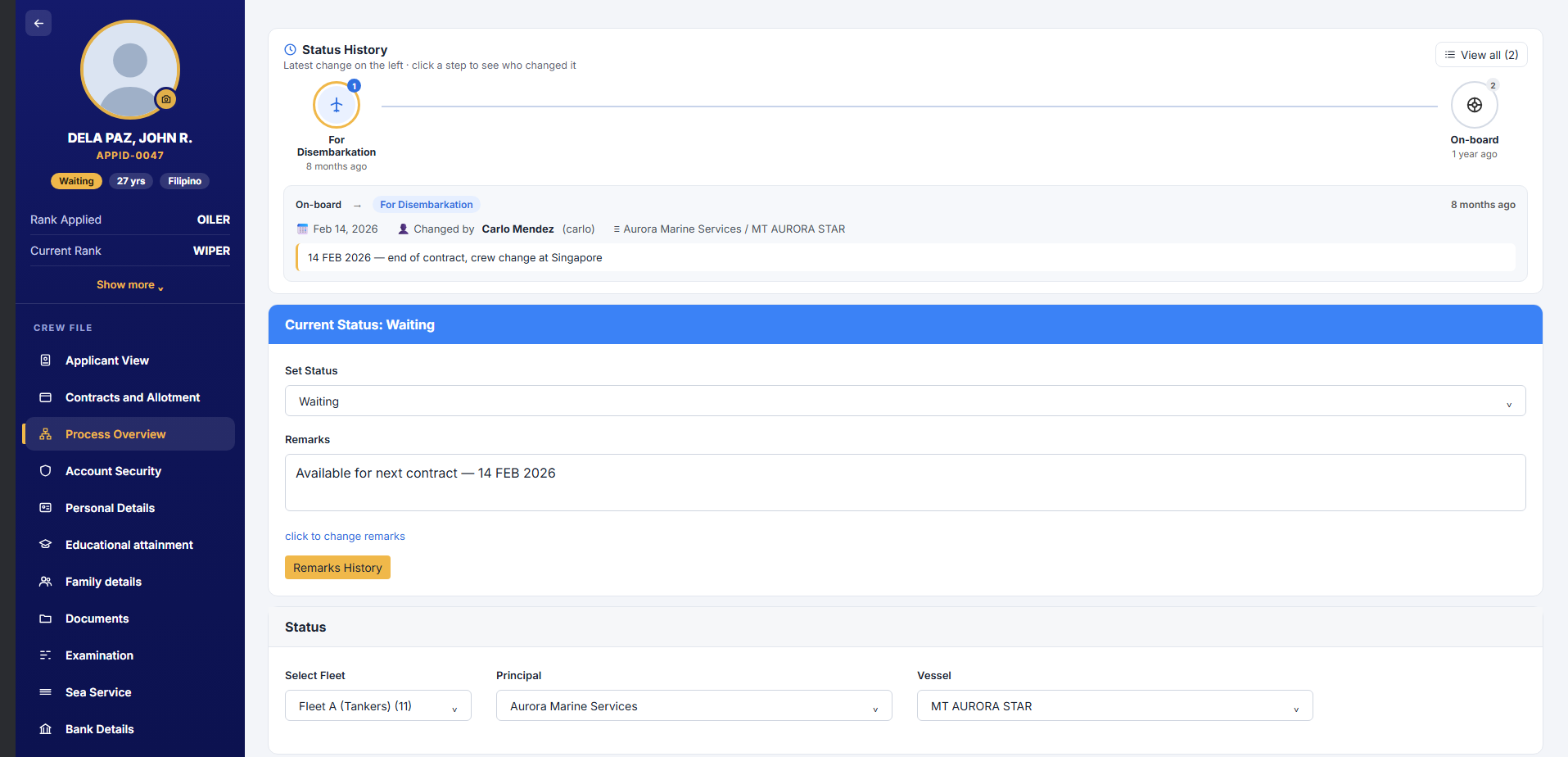Click the Documents folder icon
This screenshot has width=1568, height=757.
click(46, 619)
